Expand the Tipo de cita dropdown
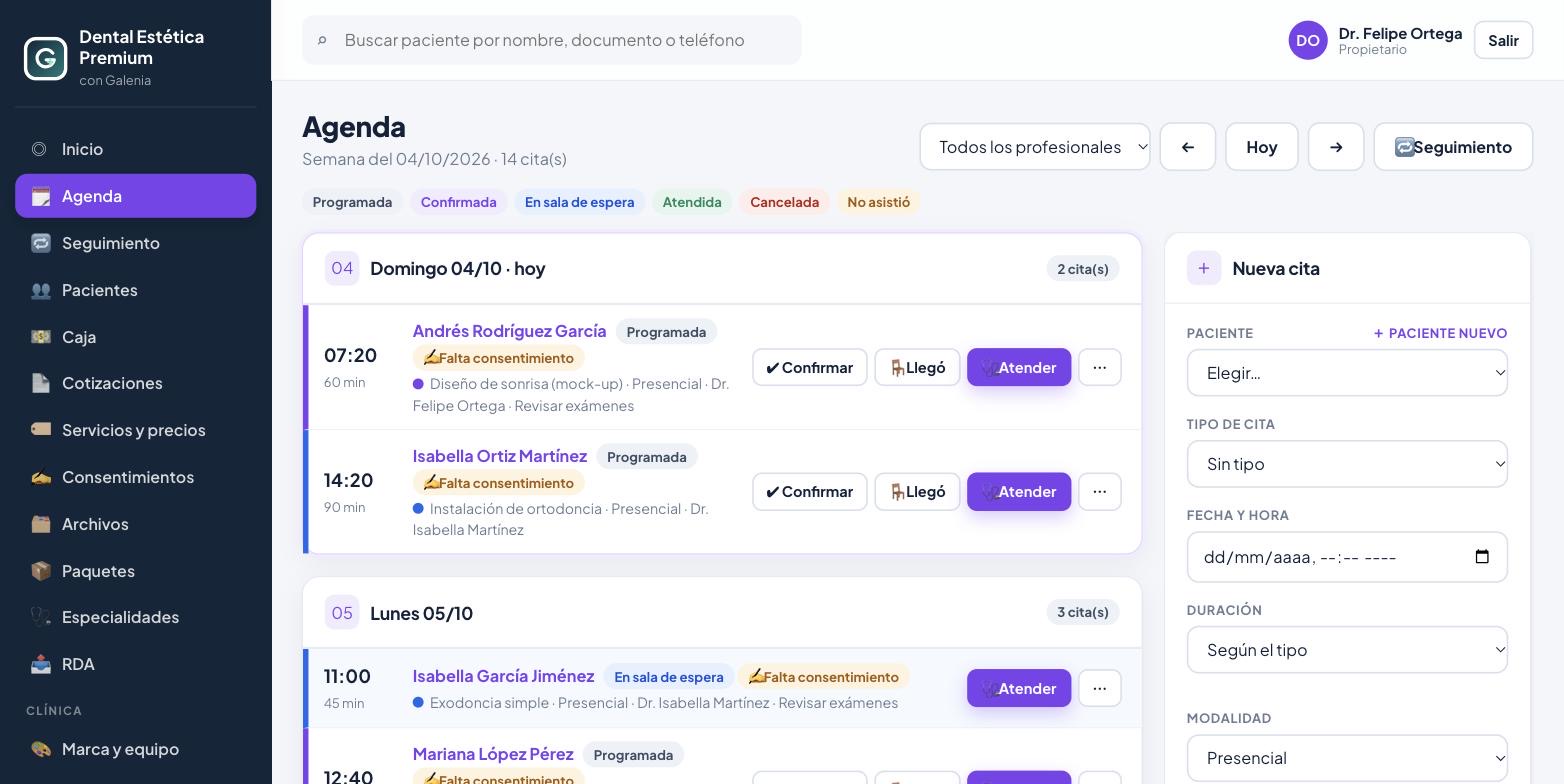1564x784 pixels. [1347, 464]
